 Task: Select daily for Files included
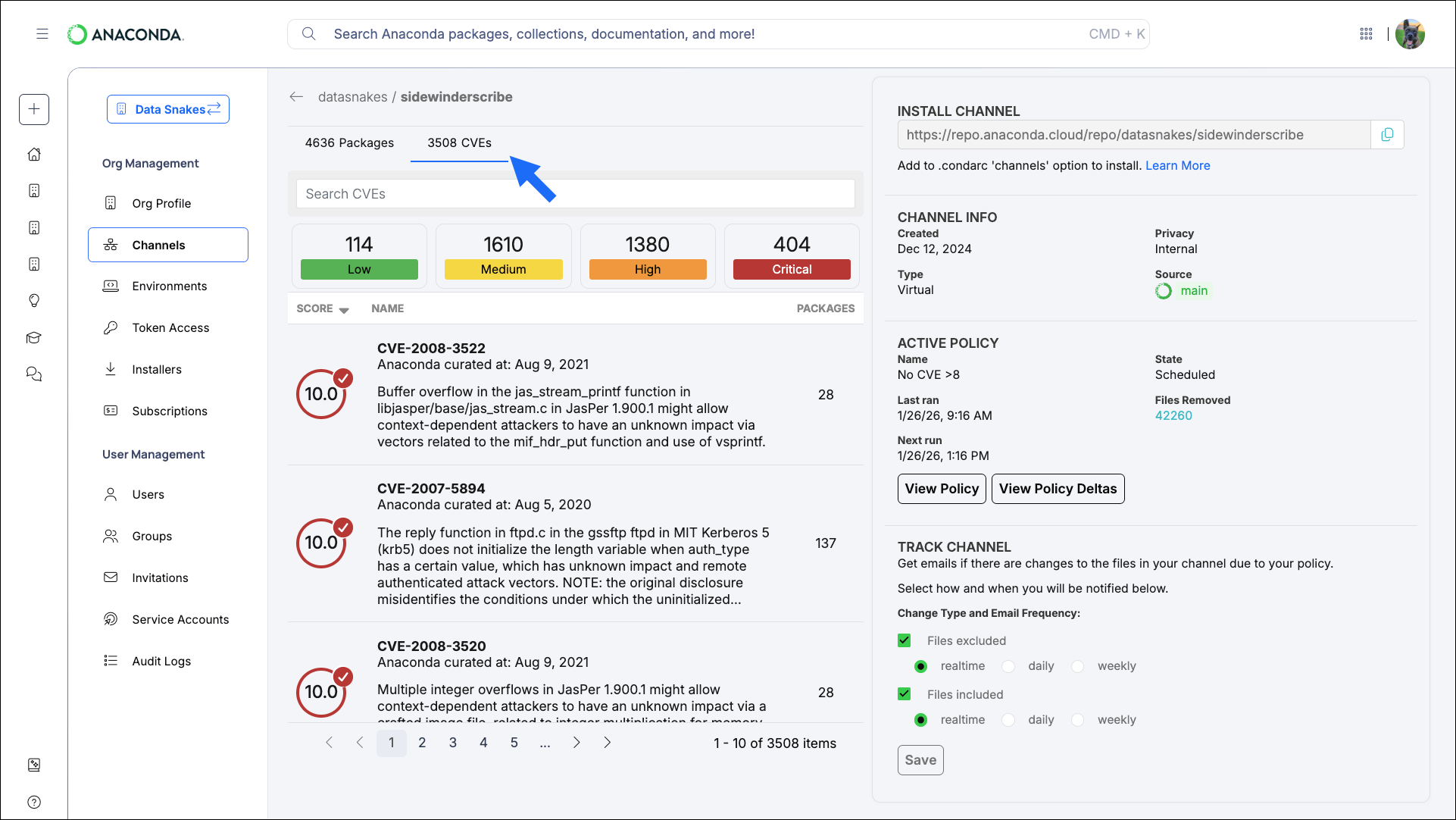[1008, 720]
